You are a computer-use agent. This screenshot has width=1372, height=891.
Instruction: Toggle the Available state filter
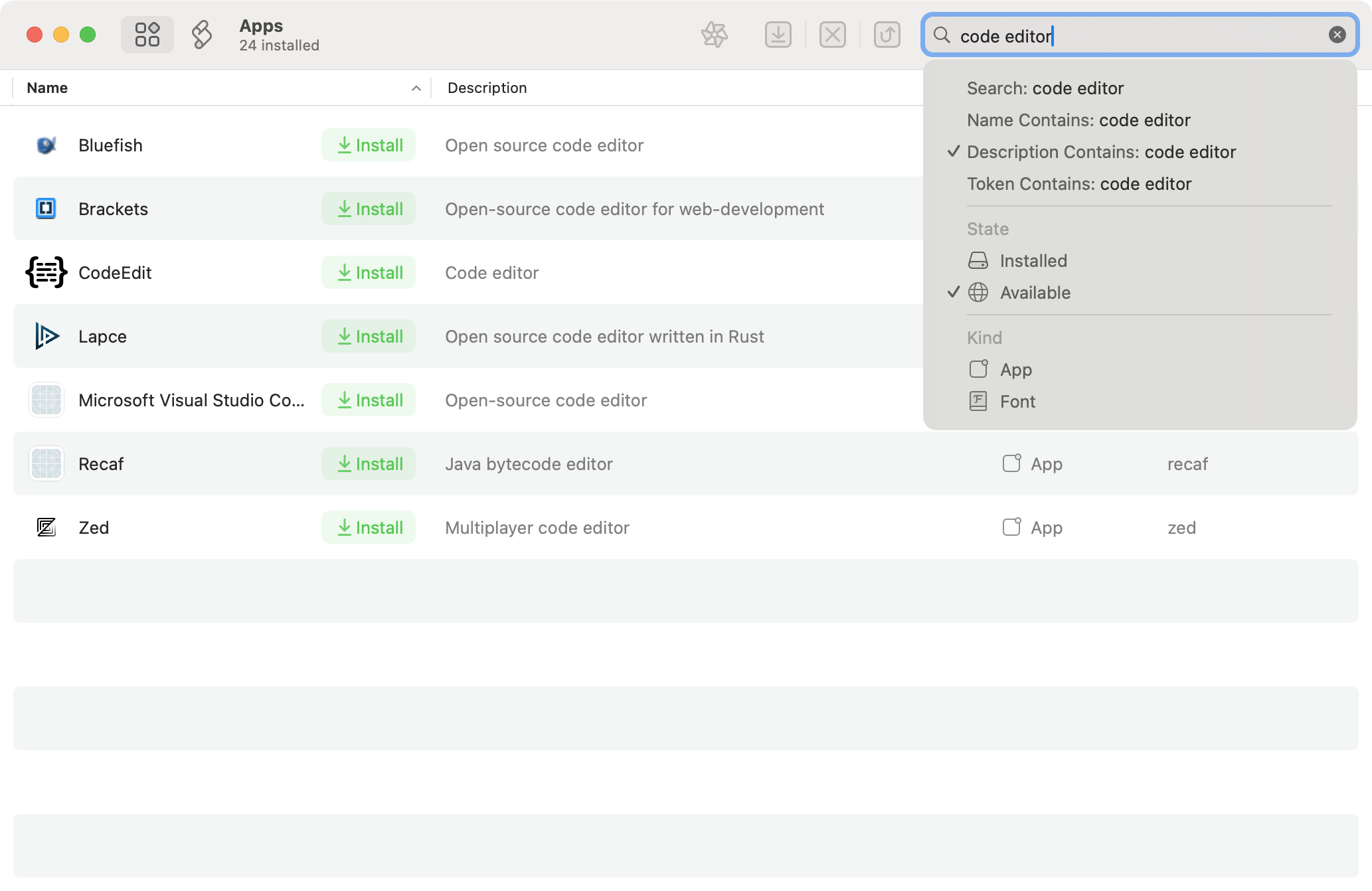click(1035, 293)
